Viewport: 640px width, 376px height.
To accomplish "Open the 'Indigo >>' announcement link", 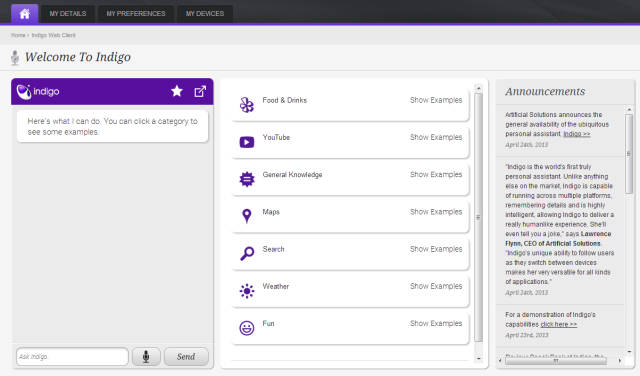I will (x=577, y=134).
